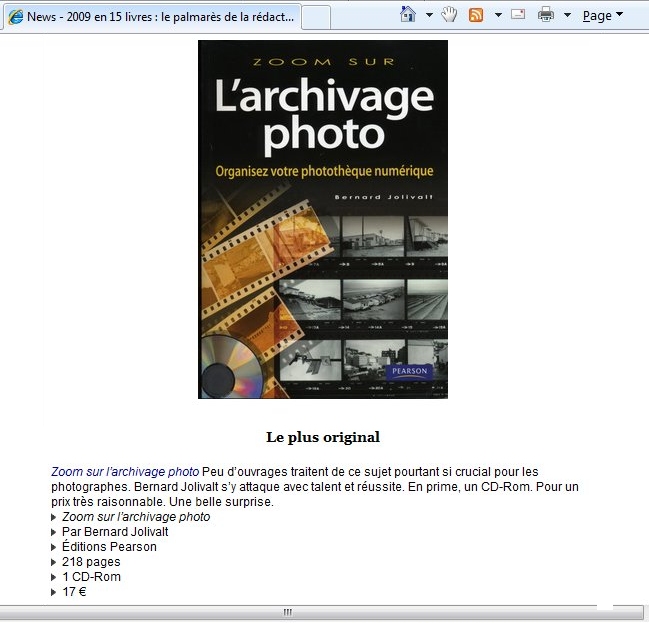
Task: Expand the Print options dropdown arrow
Action: (x=567, y=16)
